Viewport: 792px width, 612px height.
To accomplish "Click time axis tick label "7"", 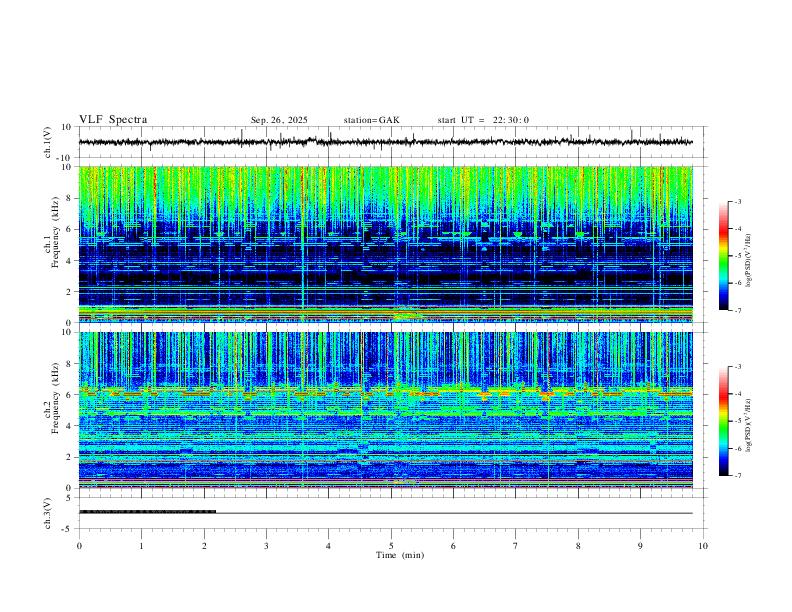I will [x=516, y=546].
